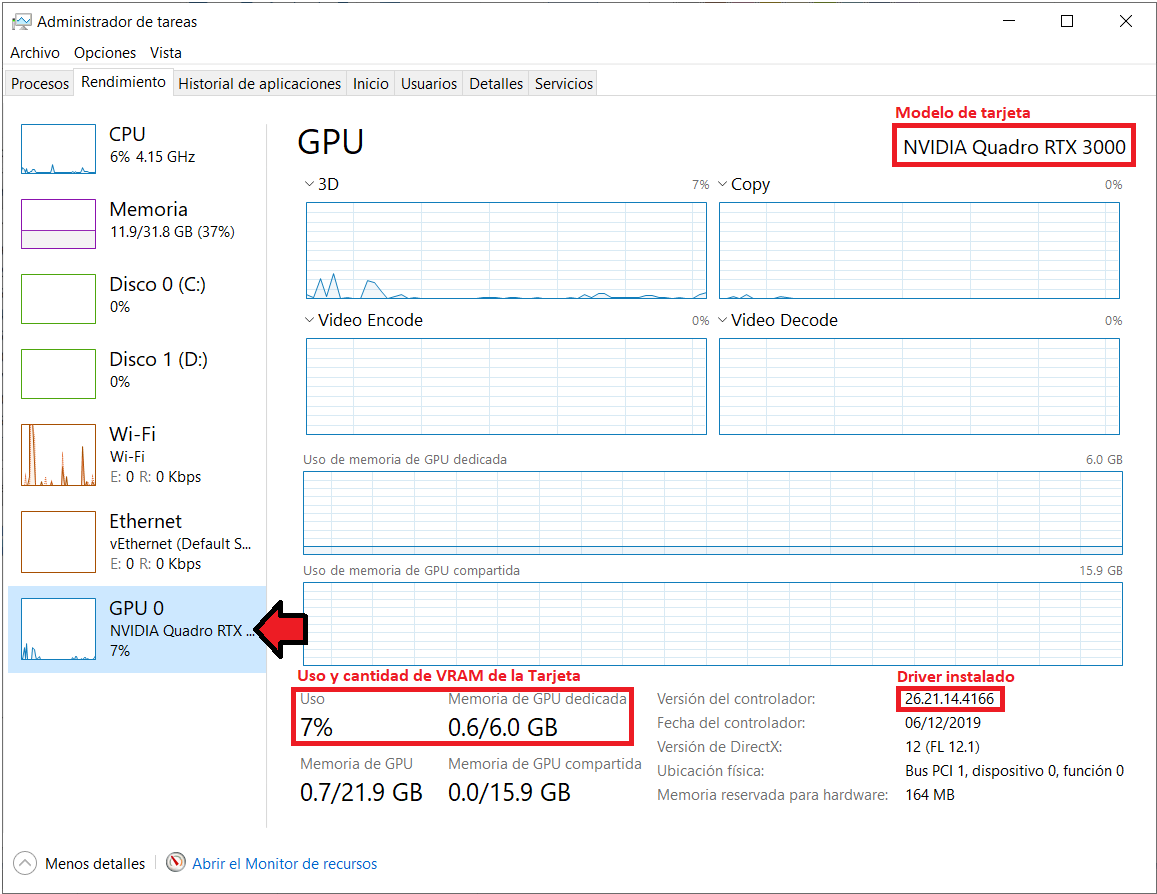Click the Video Encode usage graph

(x=506, y=387)
